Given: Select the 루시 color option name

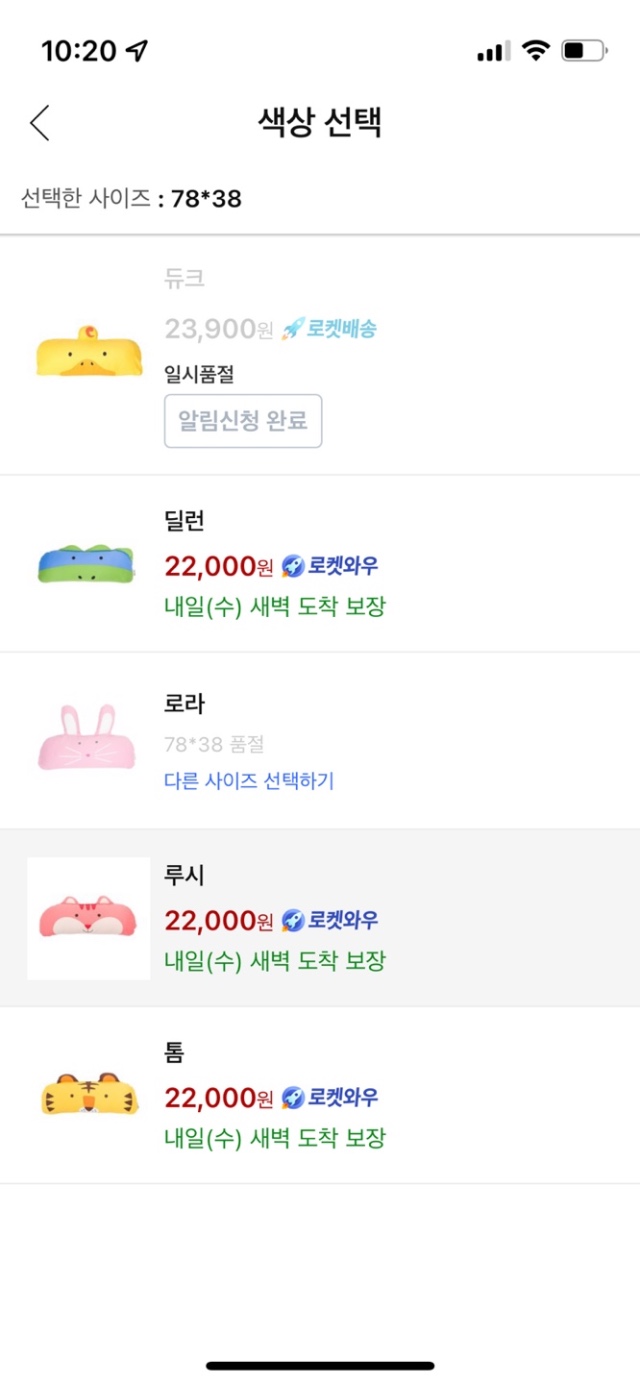Looking at the screenshot, I should (185, 875).
